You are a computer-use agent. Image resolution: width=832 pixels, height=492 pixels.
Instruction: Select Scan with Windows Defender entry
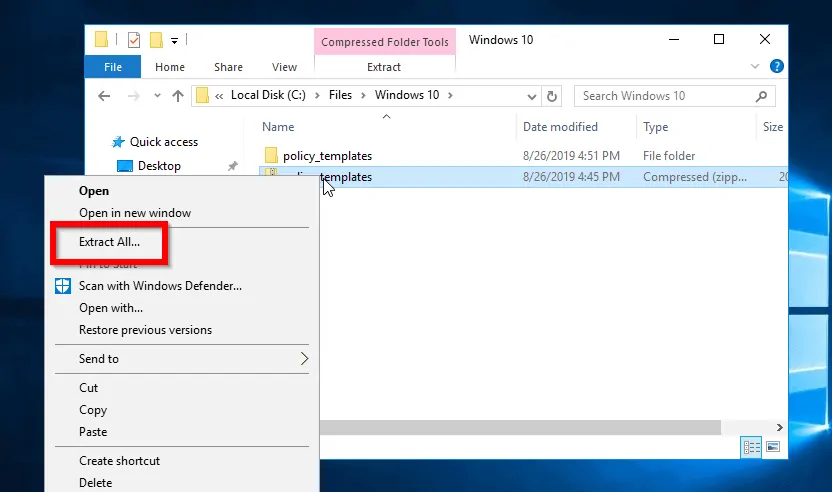click(160, 286)
